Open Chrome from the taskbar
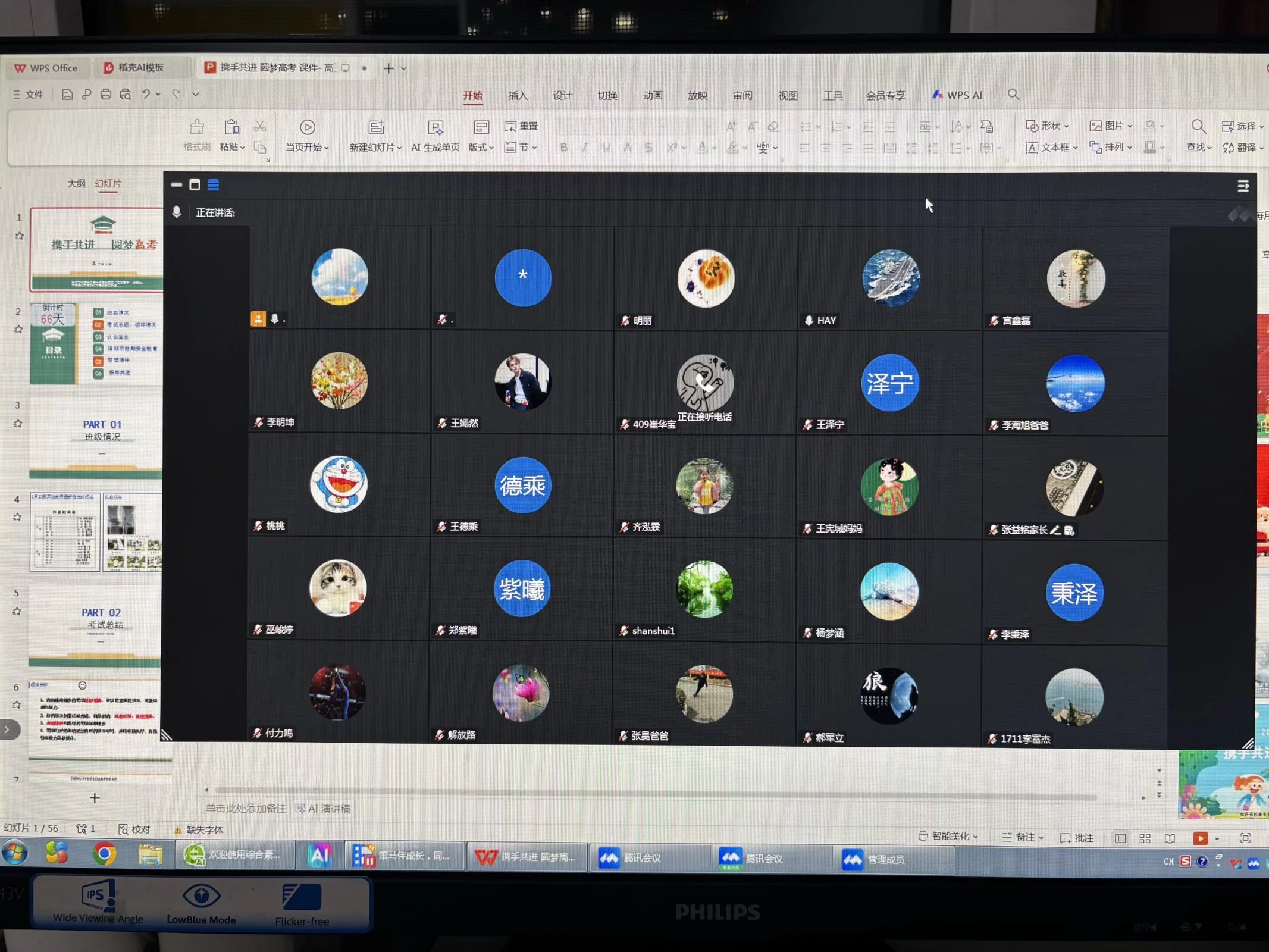The image size is (1269, 952). (x=104, y=854)
